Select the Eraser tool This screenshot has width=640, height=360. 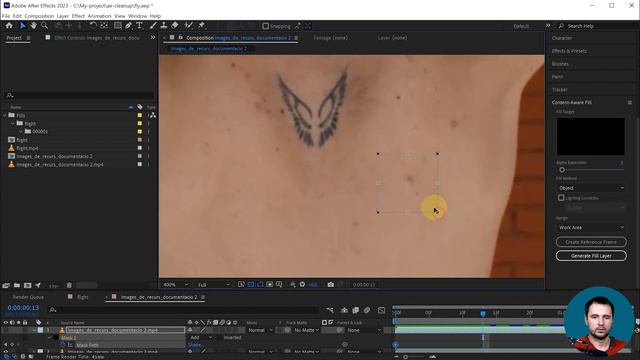point(175,25)
